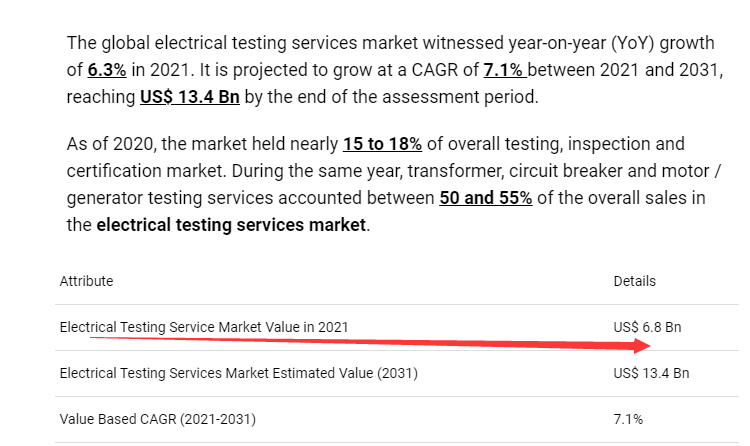This screenshot has height=446, width=750.
Task: Click the US$ 13.4 Bn table cell
Action: tap(651, 373)
